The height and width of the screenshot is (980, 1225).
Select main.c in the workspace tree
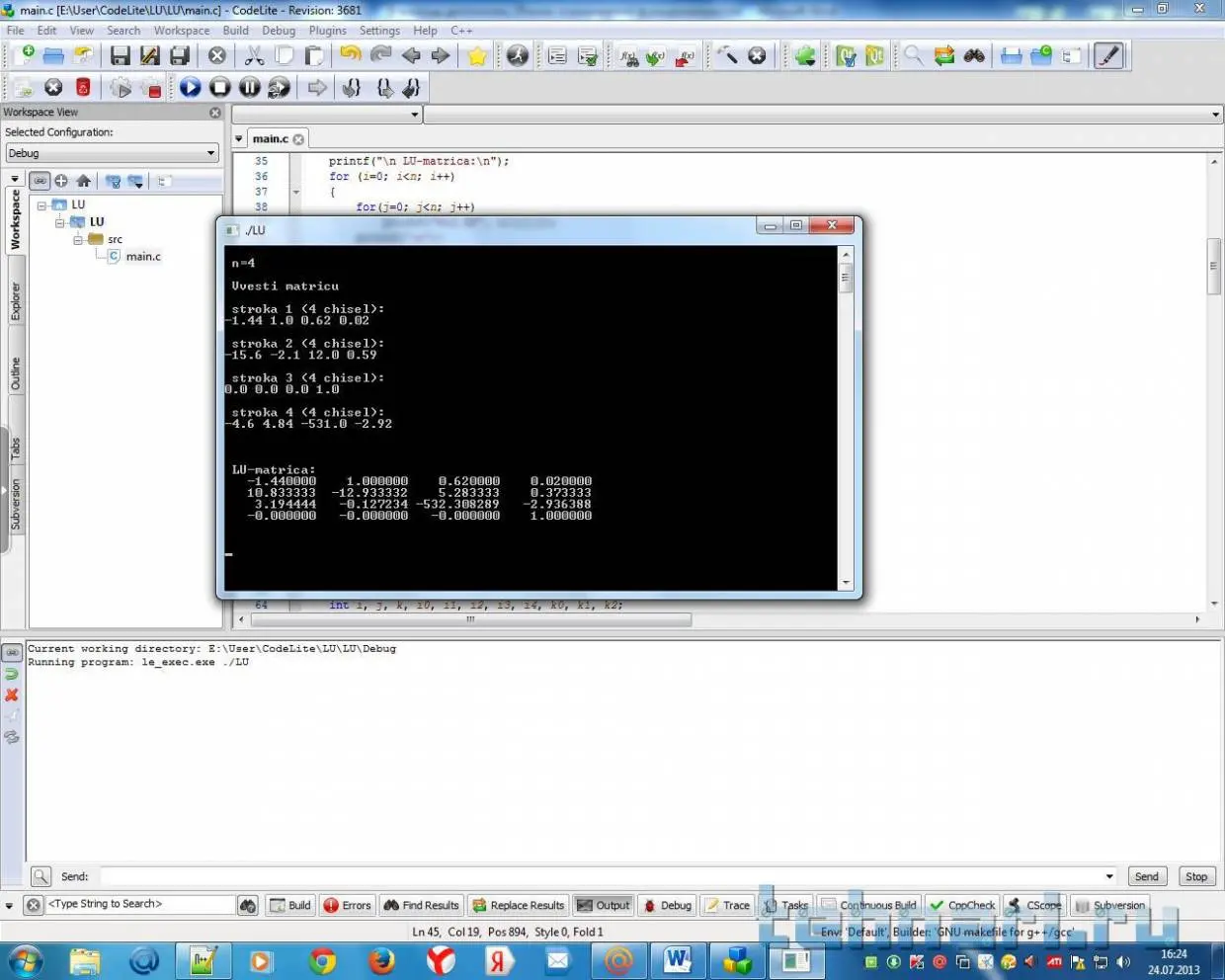(143, 257)
